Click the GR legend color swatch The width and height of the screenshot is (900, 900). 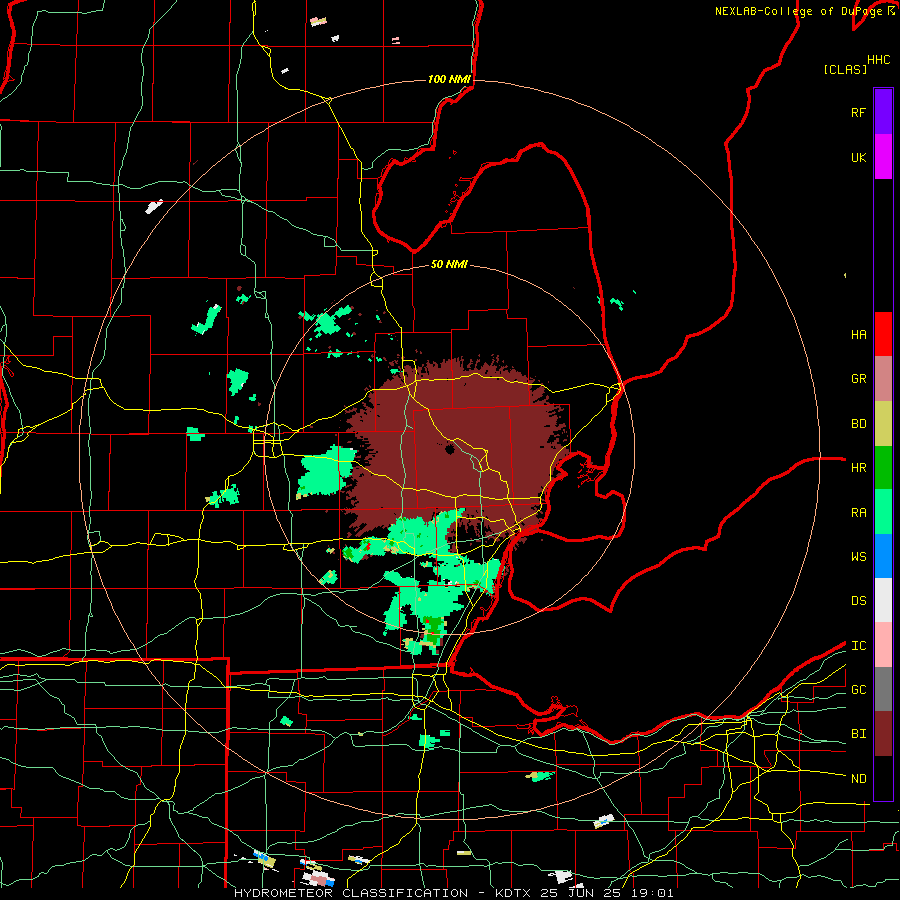tap(883, 379)
